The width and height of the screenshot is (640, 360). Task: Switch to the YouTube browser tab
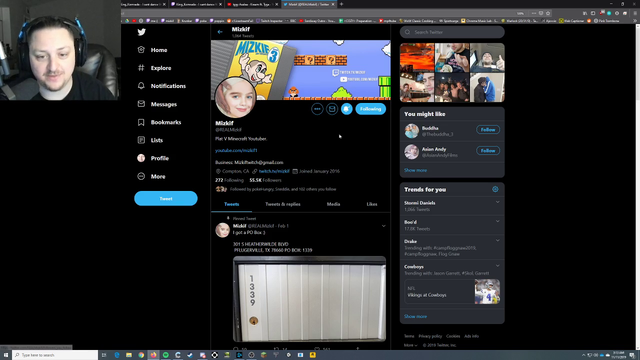(x=252, y=4)
